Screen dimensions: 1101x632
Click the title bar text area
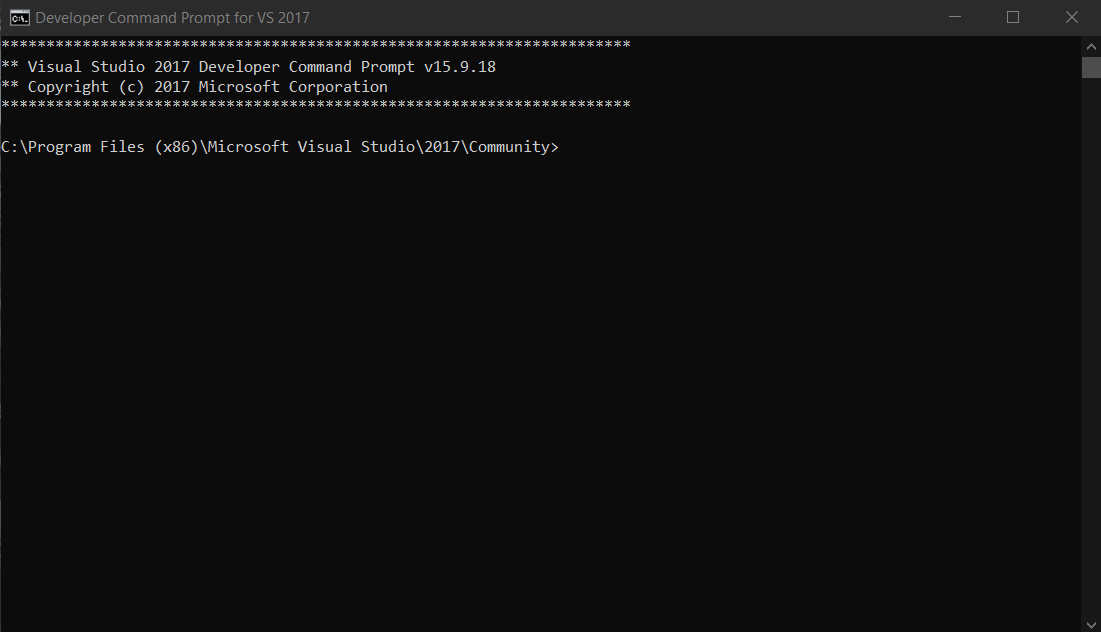pos(170,17)
